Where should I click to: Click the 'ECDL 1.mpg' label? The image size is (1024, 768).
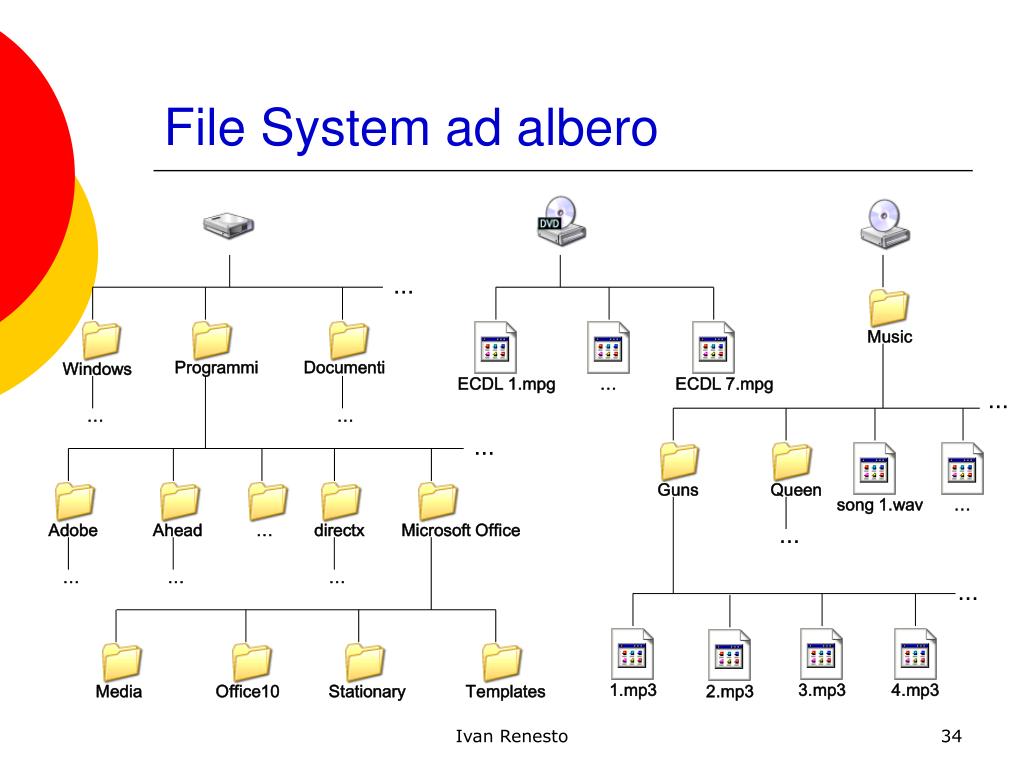pos(506,384)
